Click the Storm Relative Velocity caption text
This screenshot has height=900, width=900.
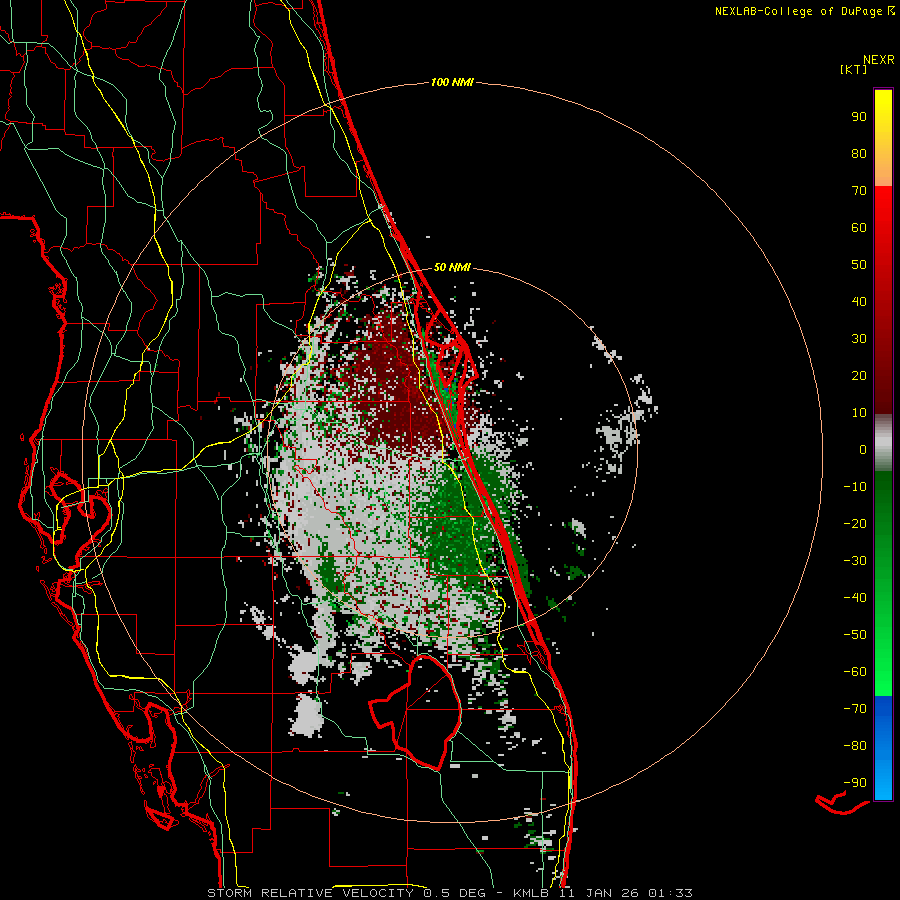pos(449,893)
